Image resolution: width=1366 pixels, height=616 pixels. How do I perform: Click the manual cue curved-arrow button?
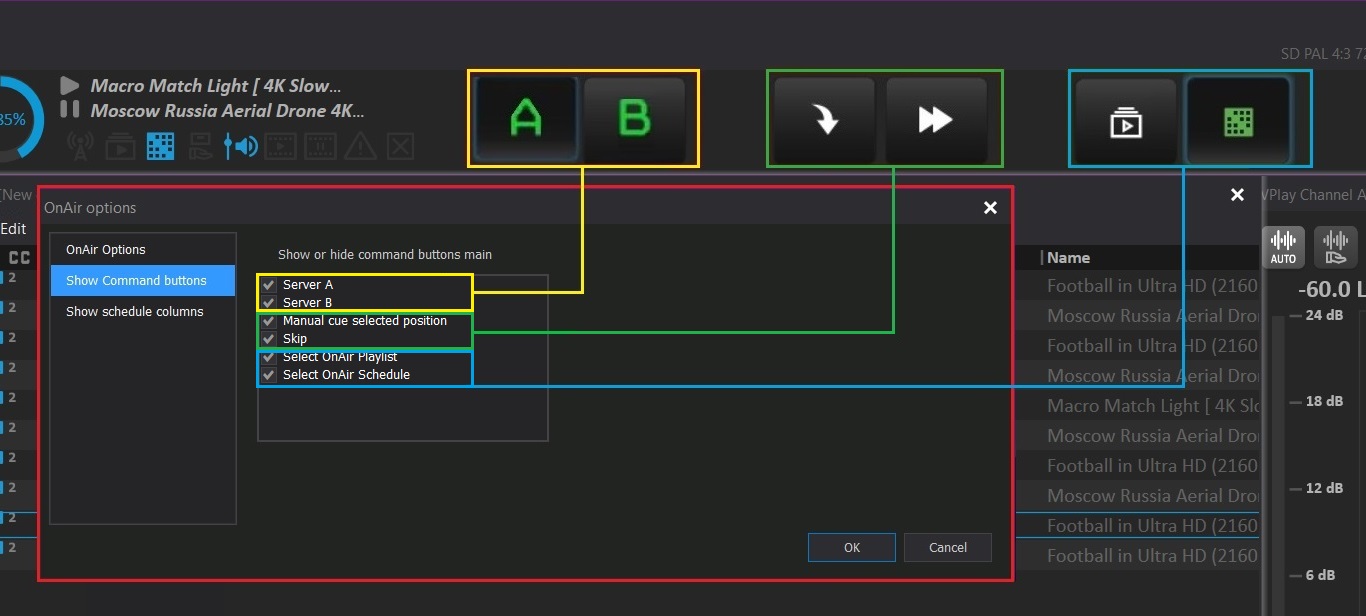point(825,120)
